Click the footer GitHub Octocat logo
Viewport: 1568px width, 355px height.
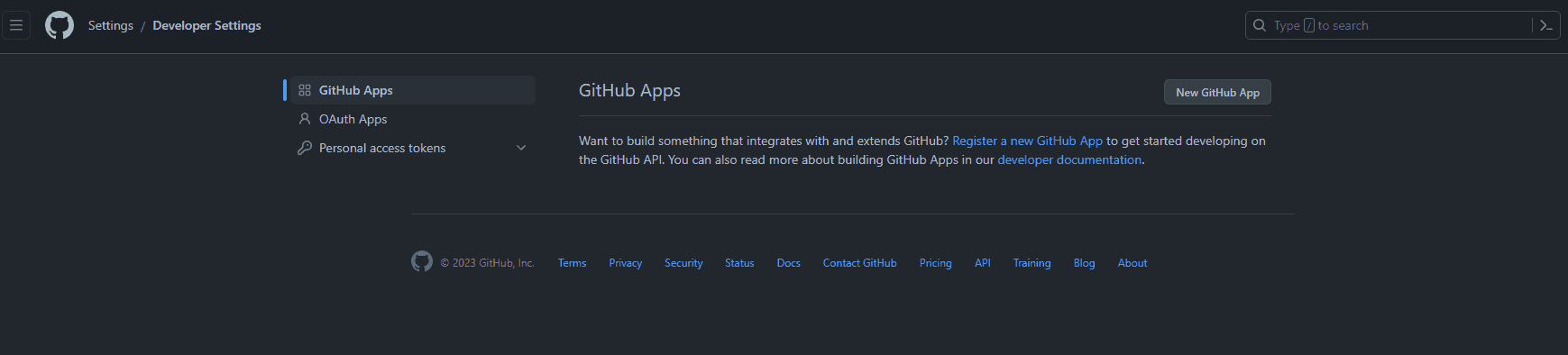point(422,261)
